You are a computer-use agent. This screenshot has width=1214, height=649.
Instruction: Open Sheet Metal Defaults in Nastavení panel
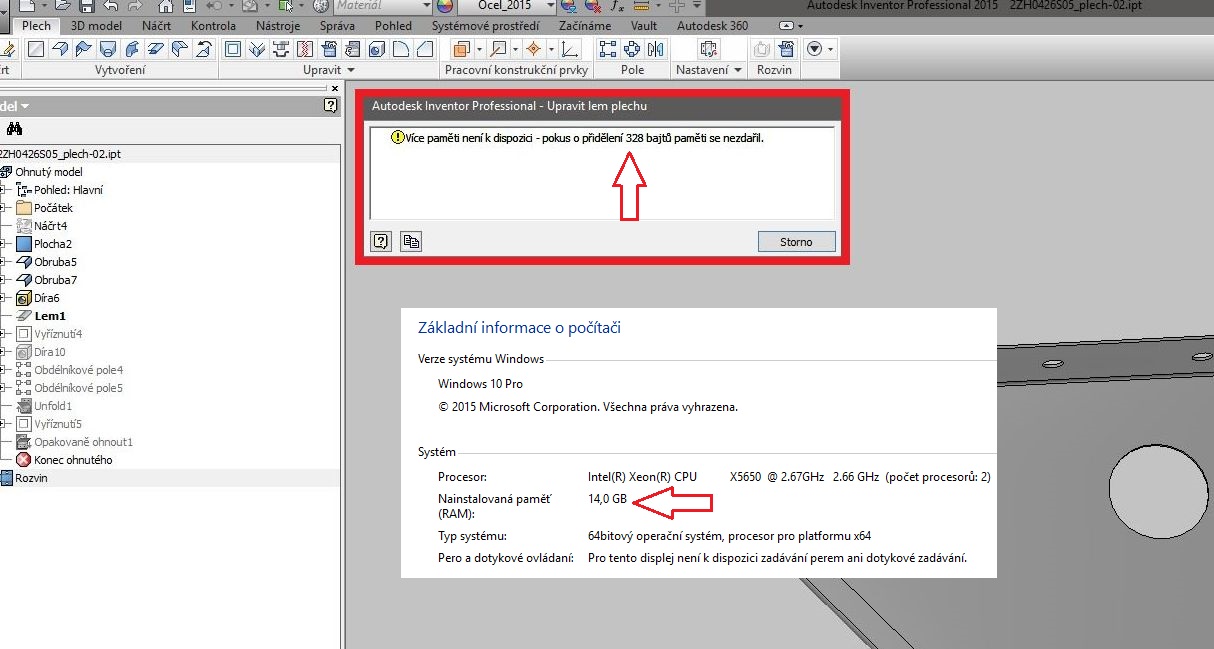(709, 49)
